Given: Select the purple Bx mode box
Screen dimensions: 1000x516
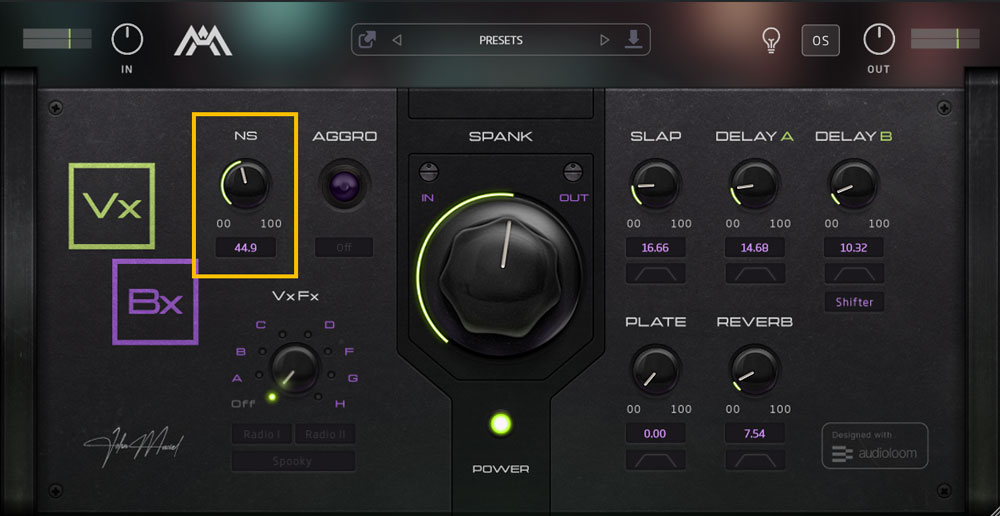Looking at the screenshot, I should 156,302.
